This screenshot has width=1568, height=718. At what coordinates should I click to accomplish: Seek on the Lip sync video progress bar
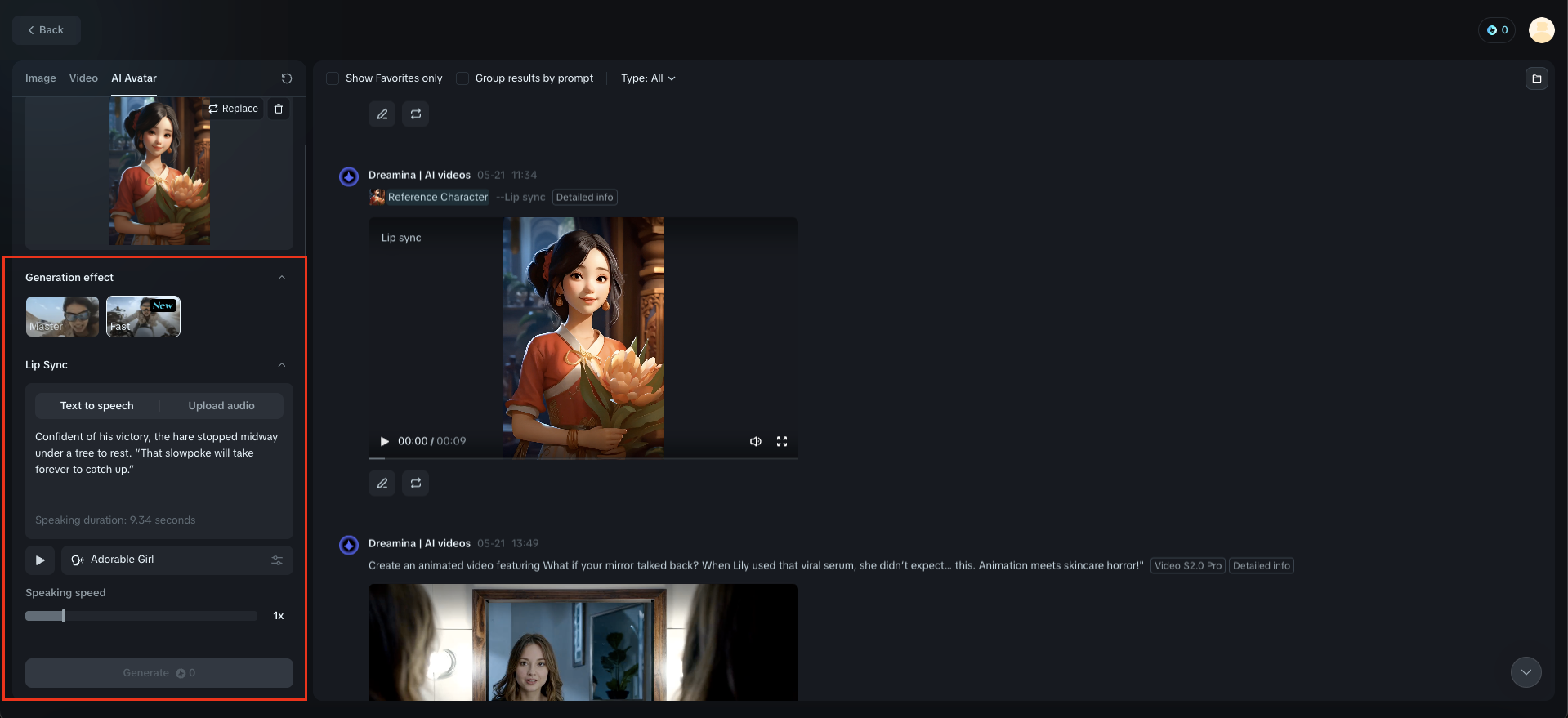point(583,459)
